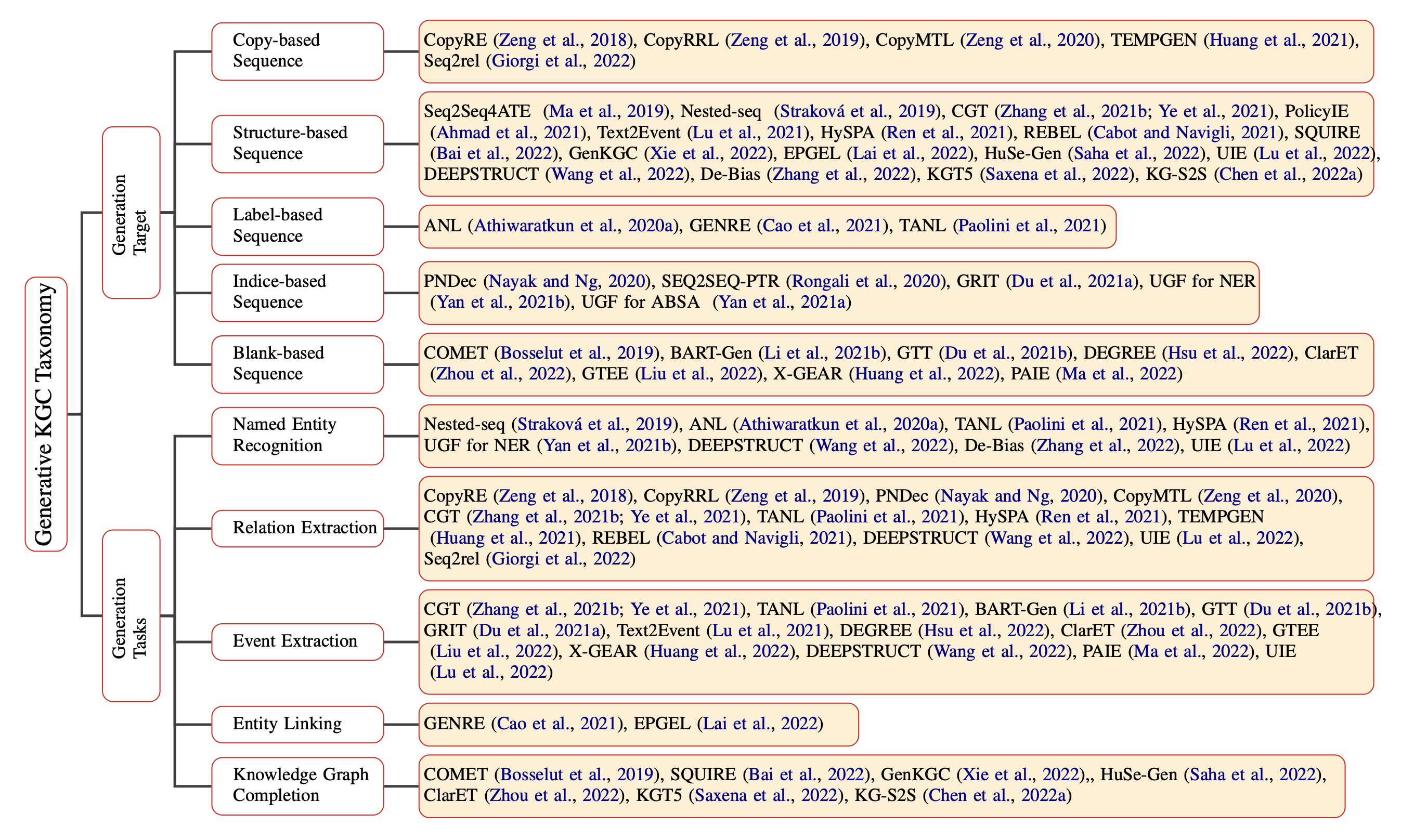This screenshot has width=1401, height=840.
Task: Click the Relation Extraction box
Action: pyautogui.click(x=297, y=528)
